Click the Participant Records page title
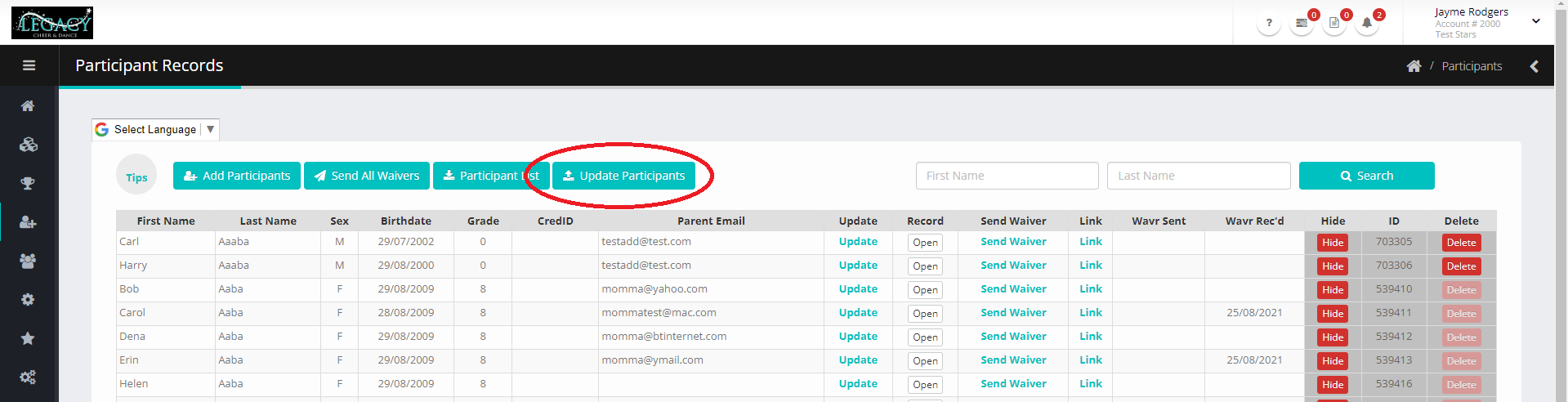 tap(150, 65)
